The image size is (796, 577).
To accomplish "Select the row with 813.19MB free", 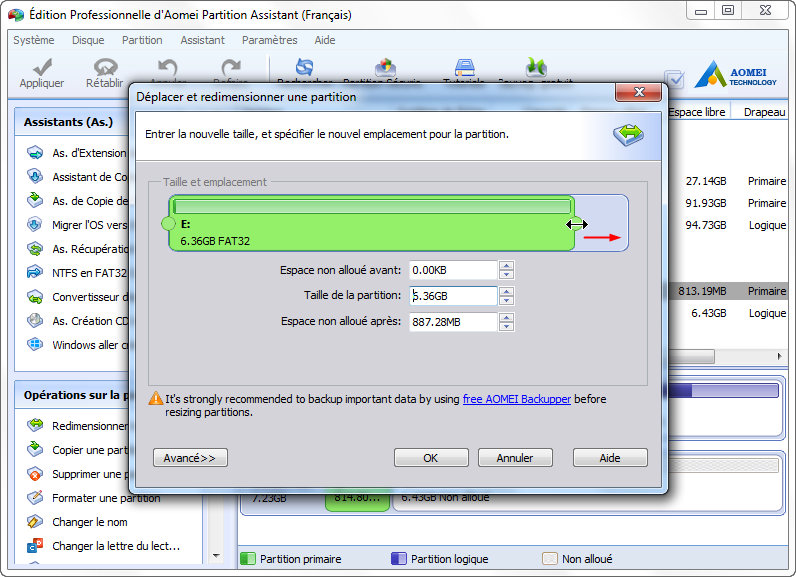I will 728,291.
